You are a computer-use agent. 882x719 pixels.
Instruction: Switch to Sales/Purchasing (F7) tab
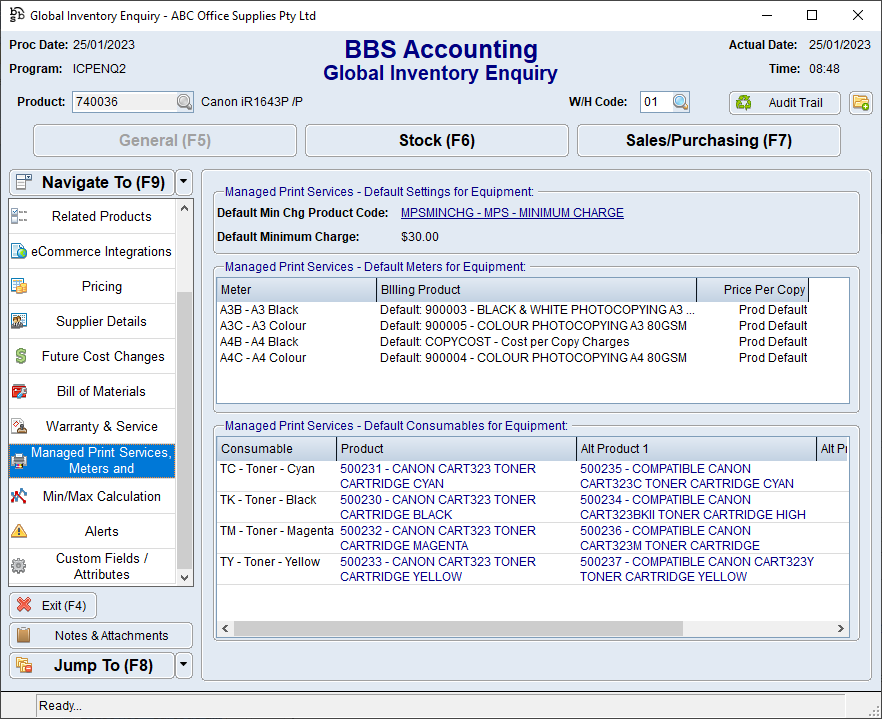tap(708, 141)
